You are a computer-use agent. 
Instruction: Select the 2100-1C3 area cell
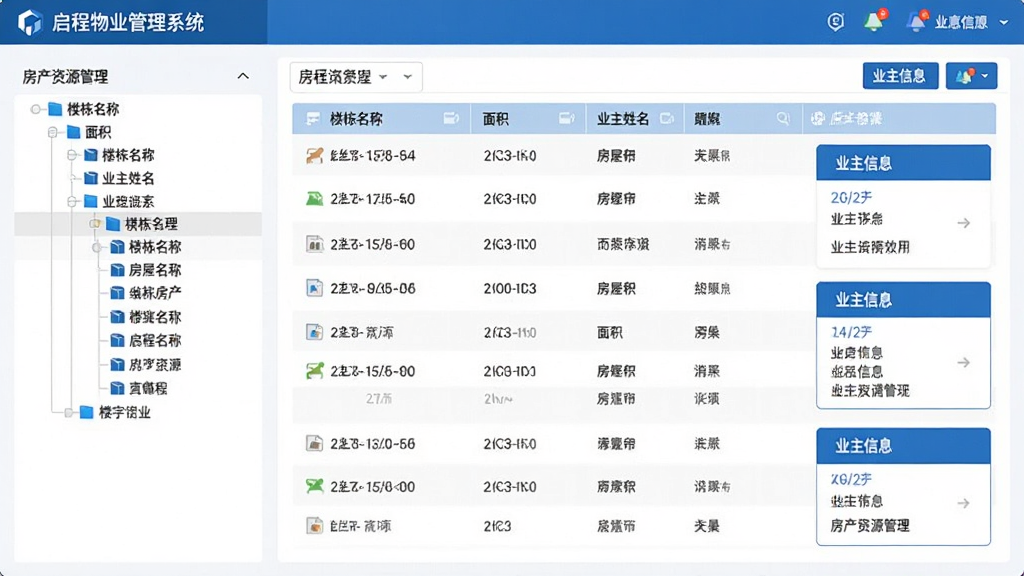(x=510, y=289)
